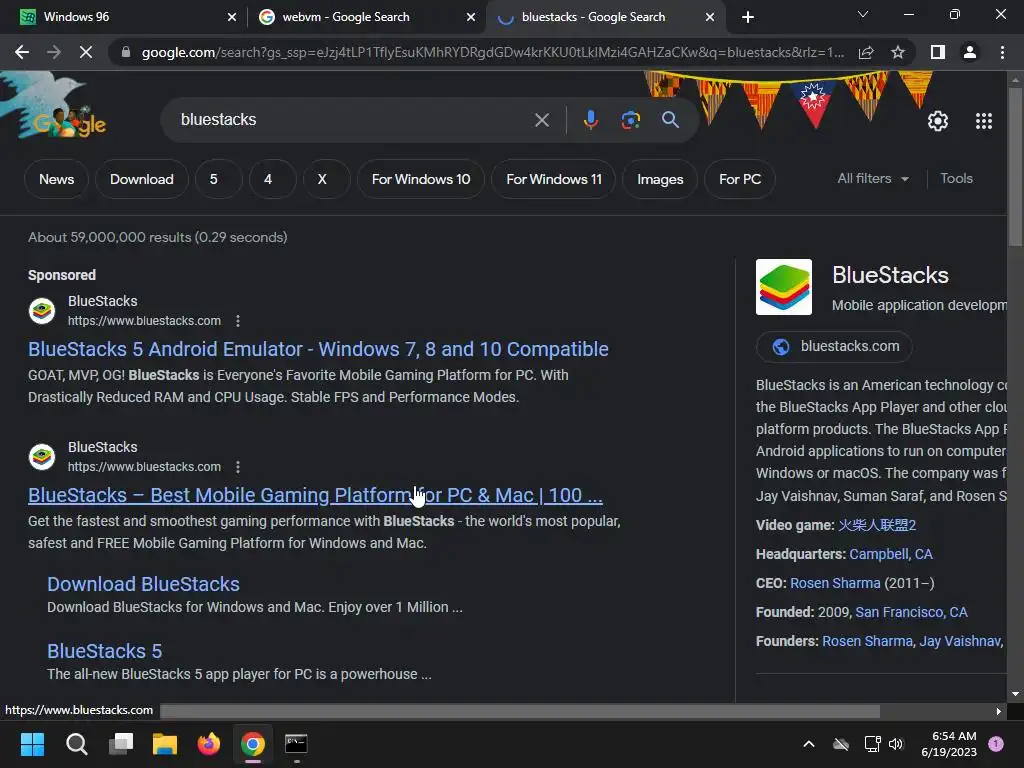Open the 火柴人联盟2 video game link
1024x768 pixels.
coord(877,525)
